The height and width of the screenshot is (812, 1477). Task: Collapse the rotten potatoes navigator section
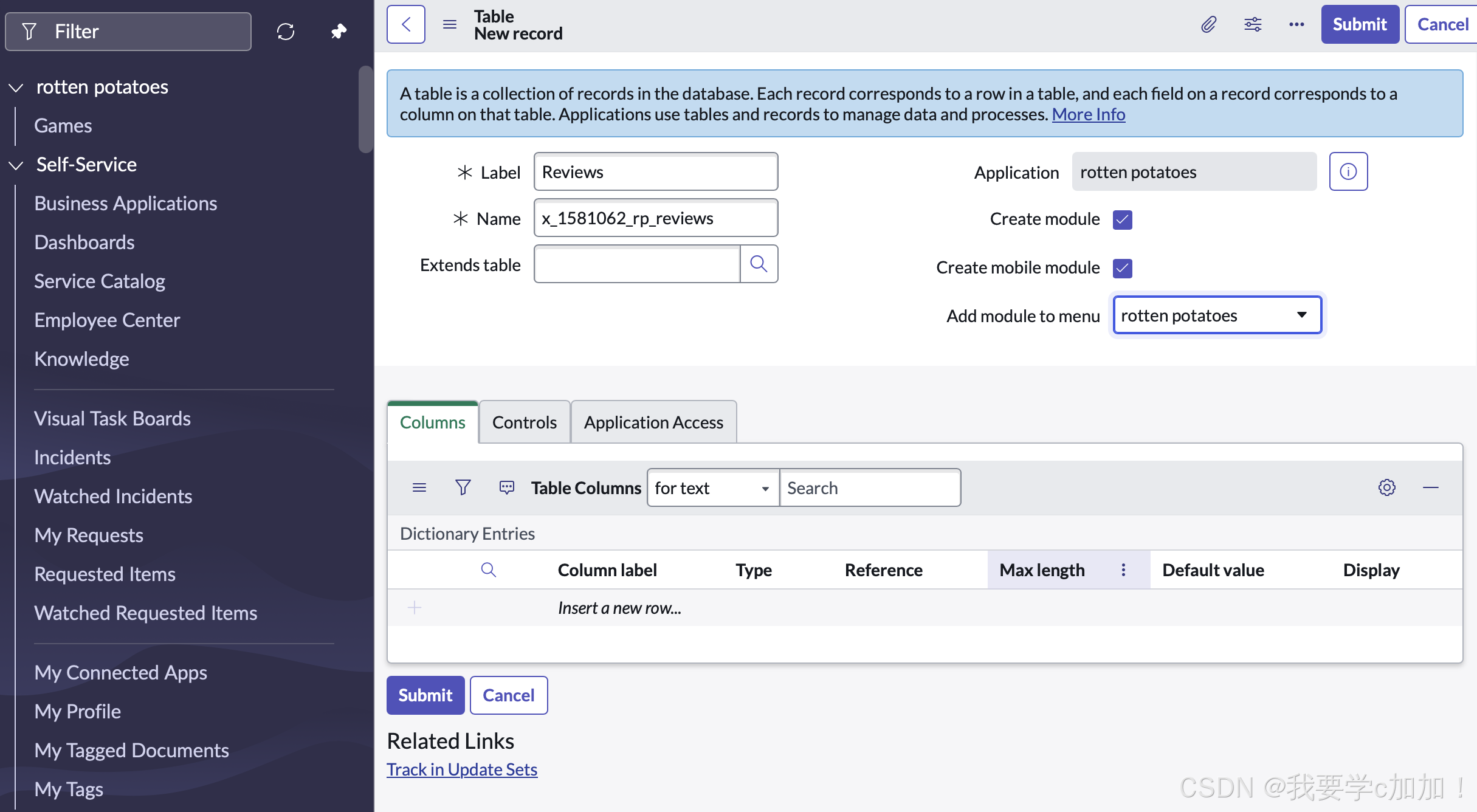(16, 88)
